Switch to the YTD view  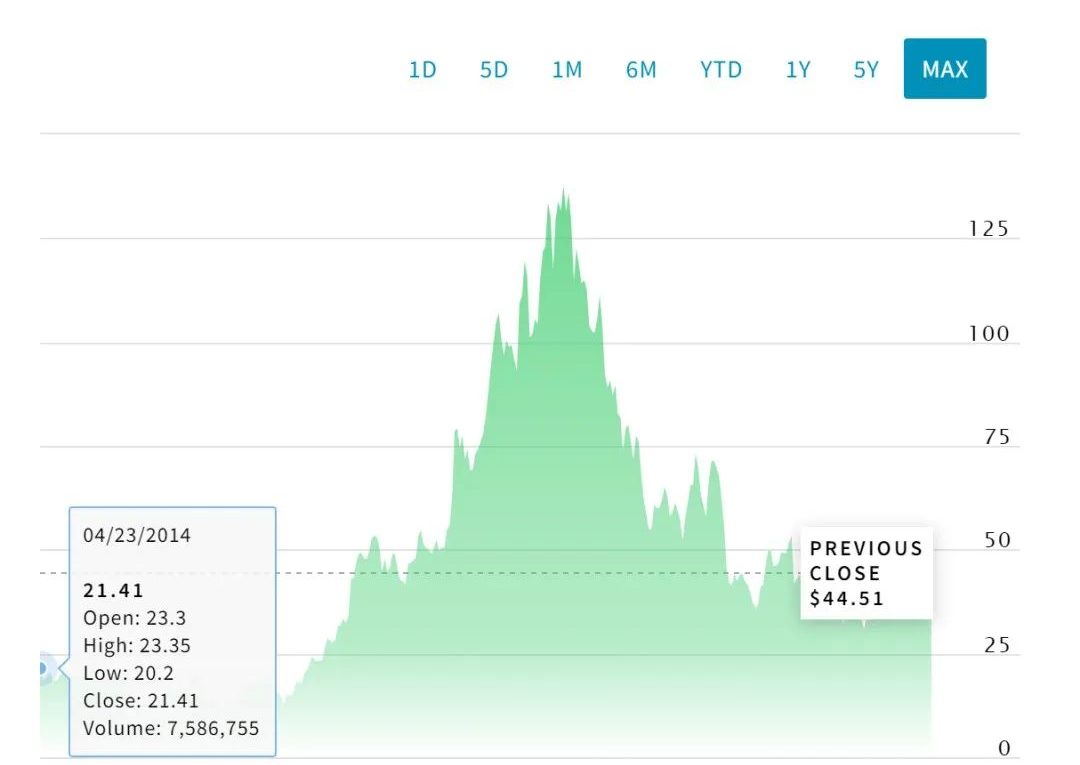(721, 70)
